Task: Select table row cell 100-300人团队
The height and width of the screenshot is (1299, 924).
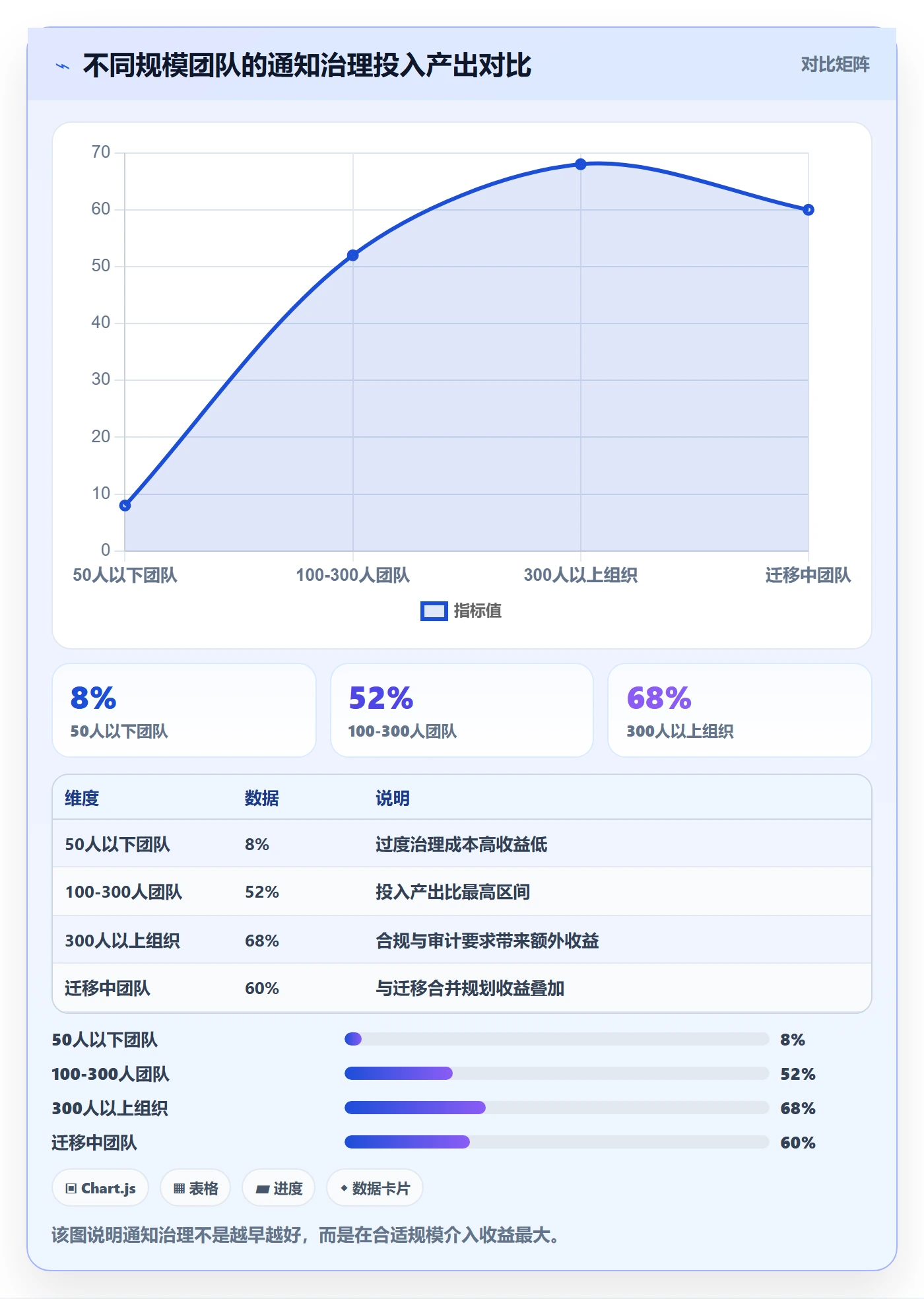Action: (123, 892)
